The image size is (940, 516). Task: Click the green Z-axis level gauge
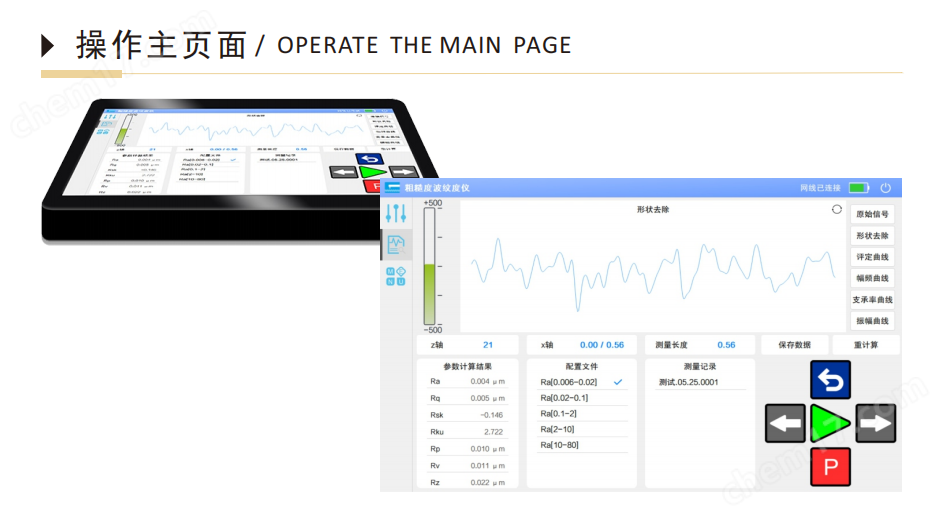[x=429, y=267]
